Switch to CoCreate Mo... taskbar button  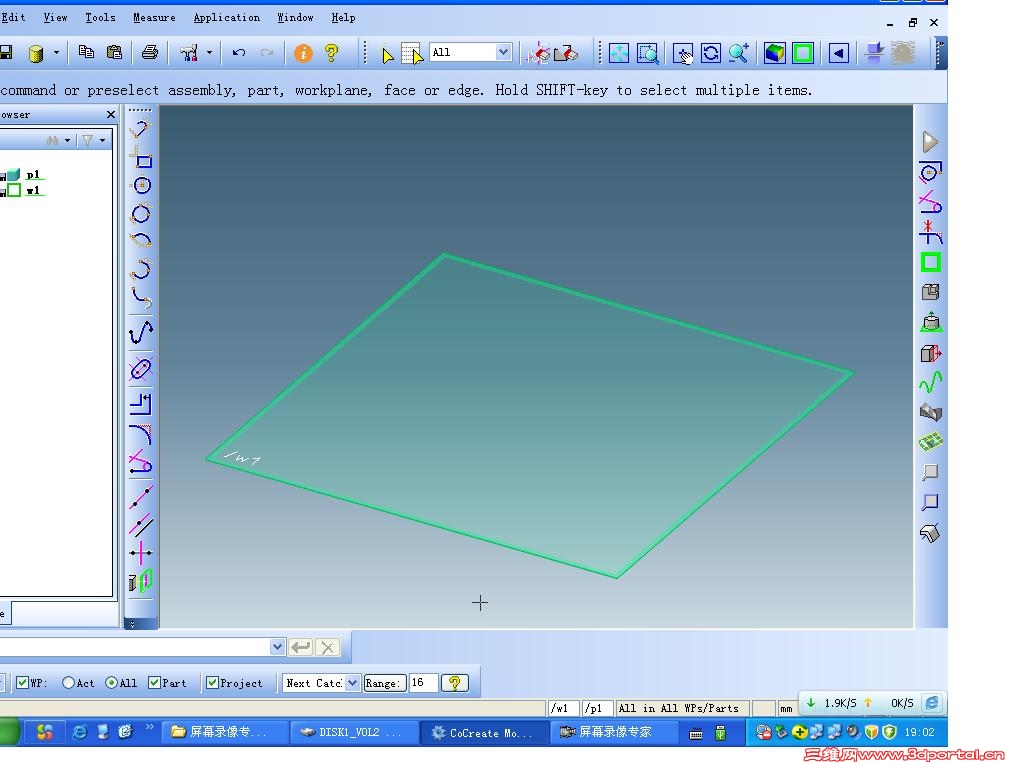[483, 733]
